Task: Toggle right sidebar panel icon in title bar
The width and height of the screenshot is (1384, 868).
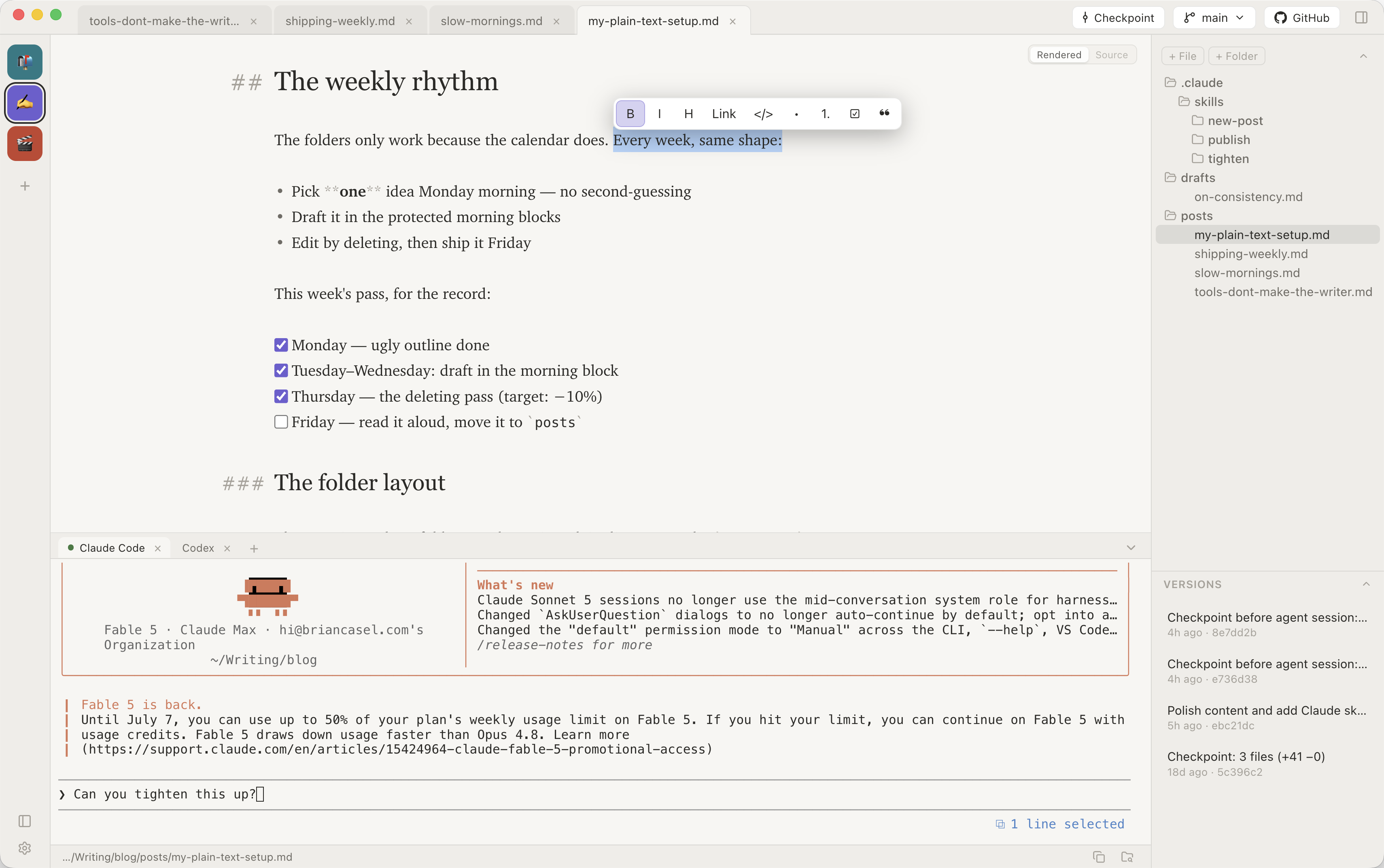Action: point(1361,18)
